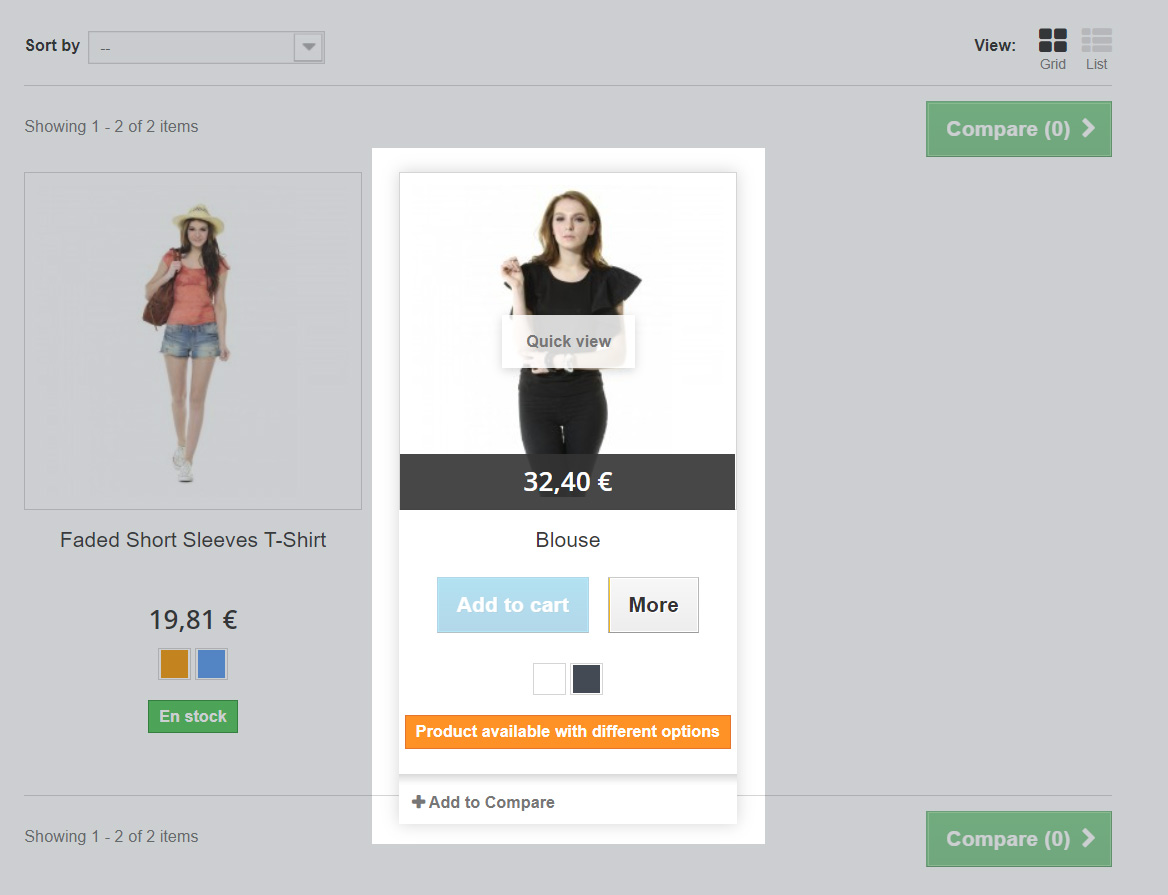Click Add to Compare under the Blouse
This screenshot has height=895, width=1168.
[x=484, y=802]
